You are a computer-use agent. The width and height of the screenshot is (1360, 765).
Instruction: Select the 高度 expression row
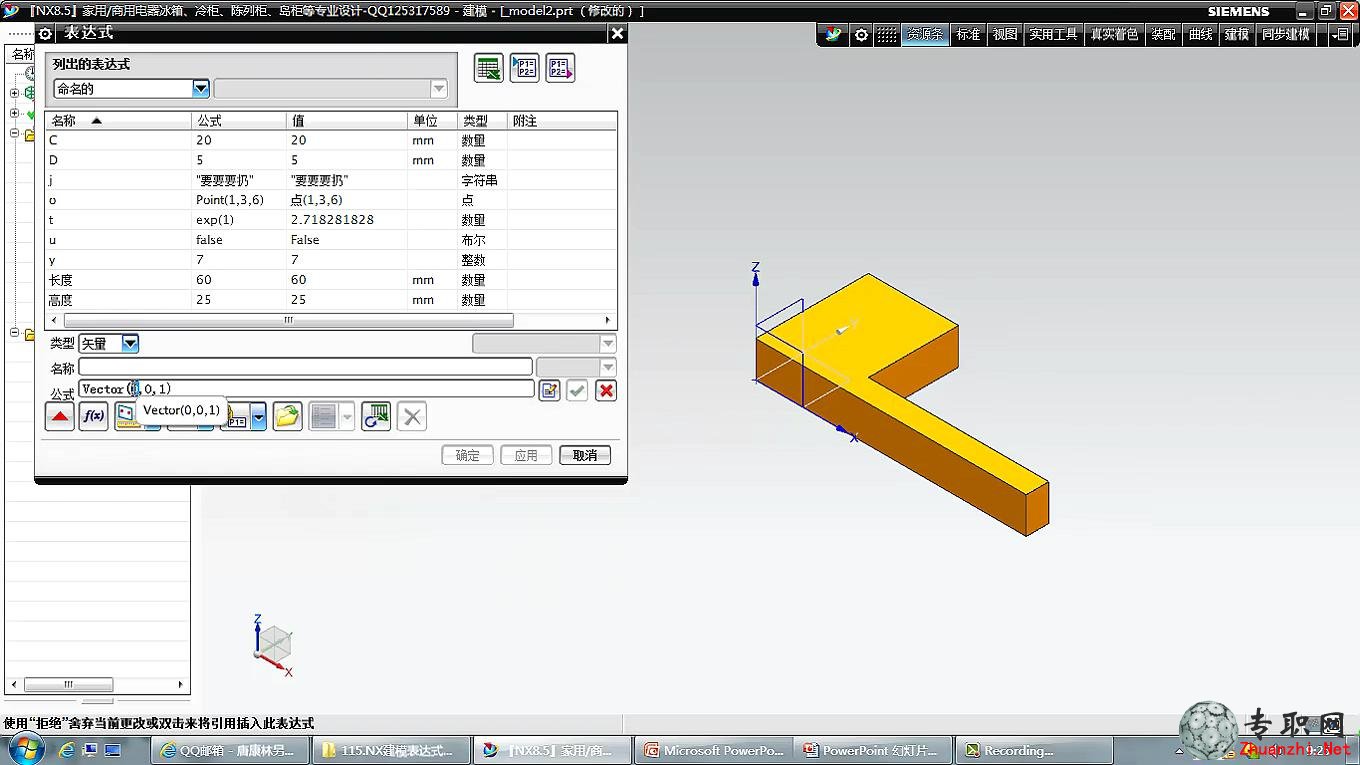[x=330, y=300]
